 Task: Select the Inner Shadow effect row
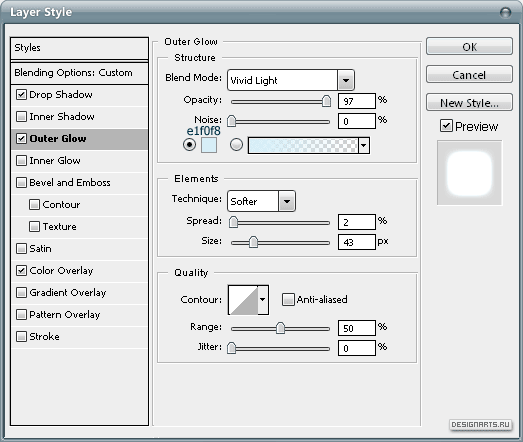point(79,117)
